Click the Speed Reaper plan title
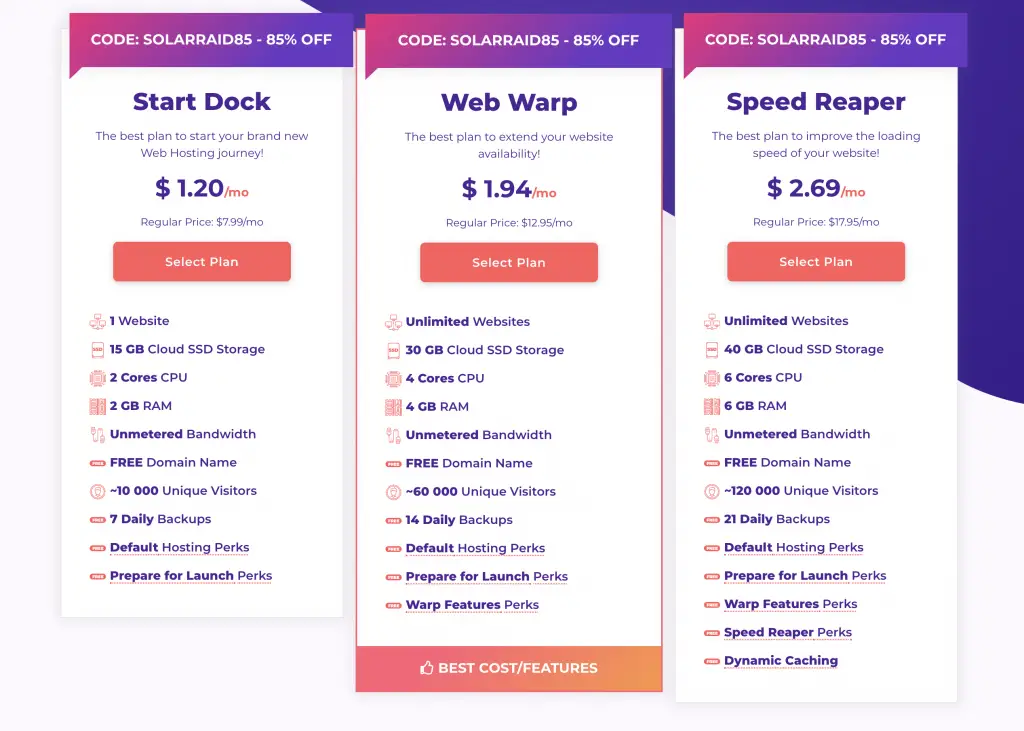Image resolution: width=1024 pixels, height=731 pixels. pyautogui.click(x=816, y=102)
